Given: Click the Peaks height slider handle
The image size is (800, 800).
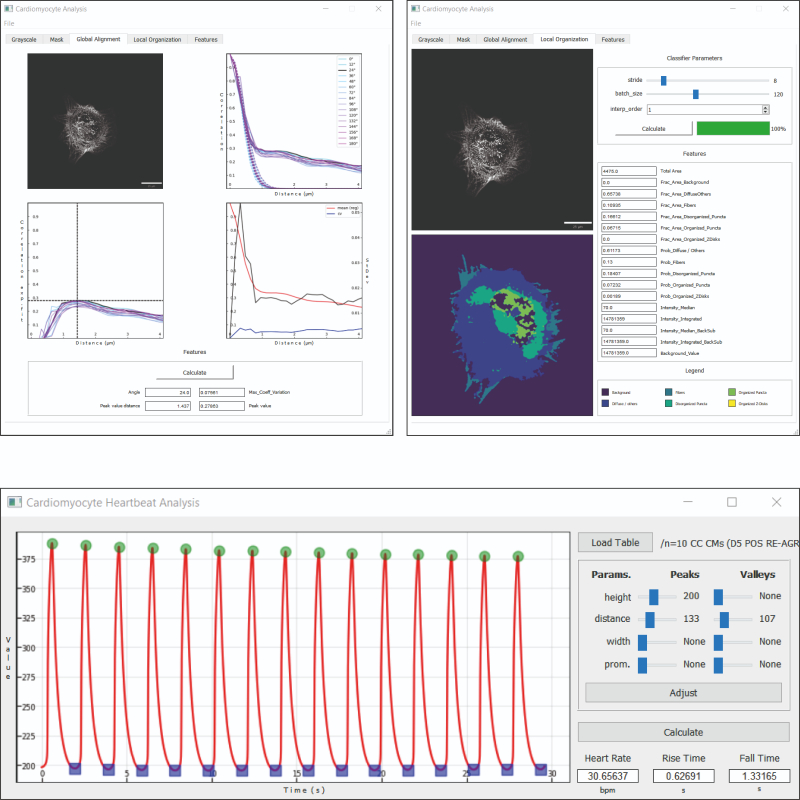Looking at the screenshot, I should 654,596.
